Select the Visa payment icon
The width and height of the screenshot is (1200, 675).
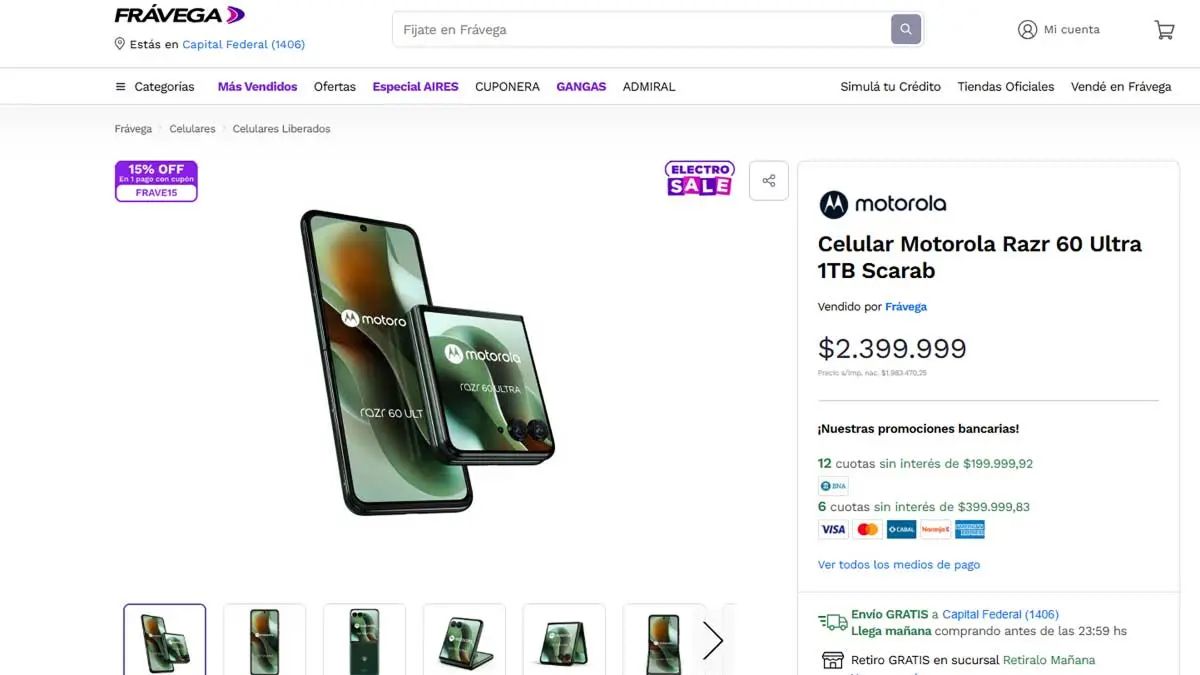click(x=832, y=529)
